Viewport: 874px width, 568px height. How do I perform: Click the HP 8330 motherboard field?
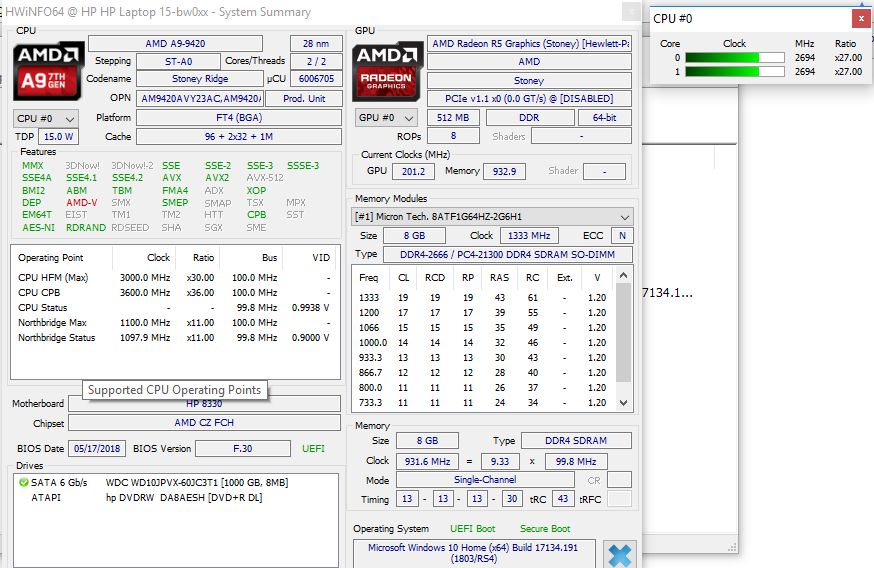tap(204, 404)
